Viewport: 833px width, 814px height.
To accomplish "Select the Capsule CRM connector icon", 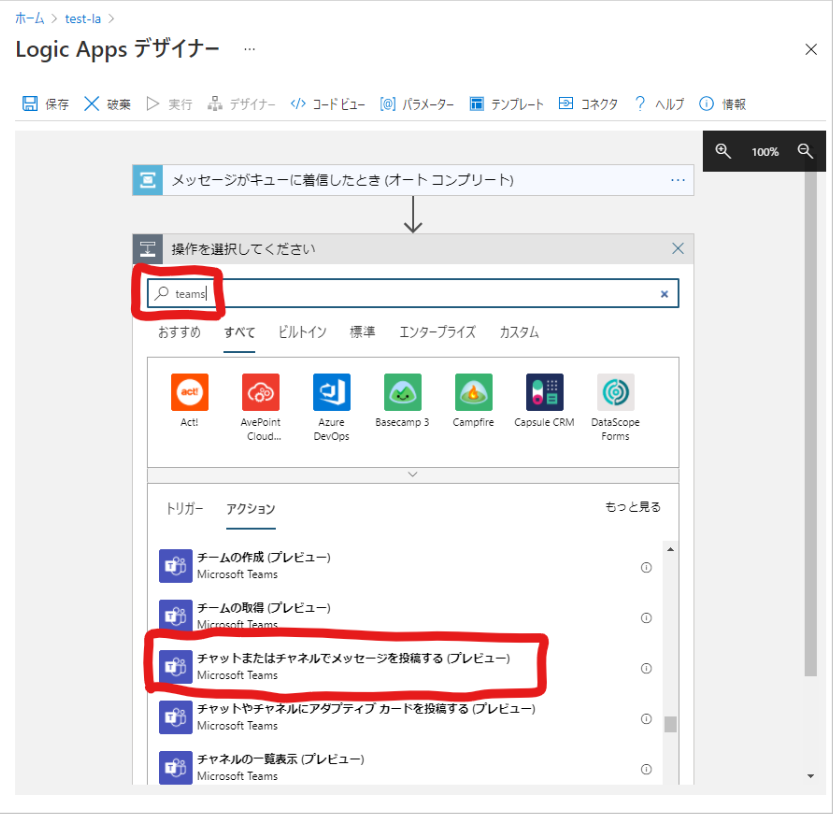I will (x=545, y=392).
